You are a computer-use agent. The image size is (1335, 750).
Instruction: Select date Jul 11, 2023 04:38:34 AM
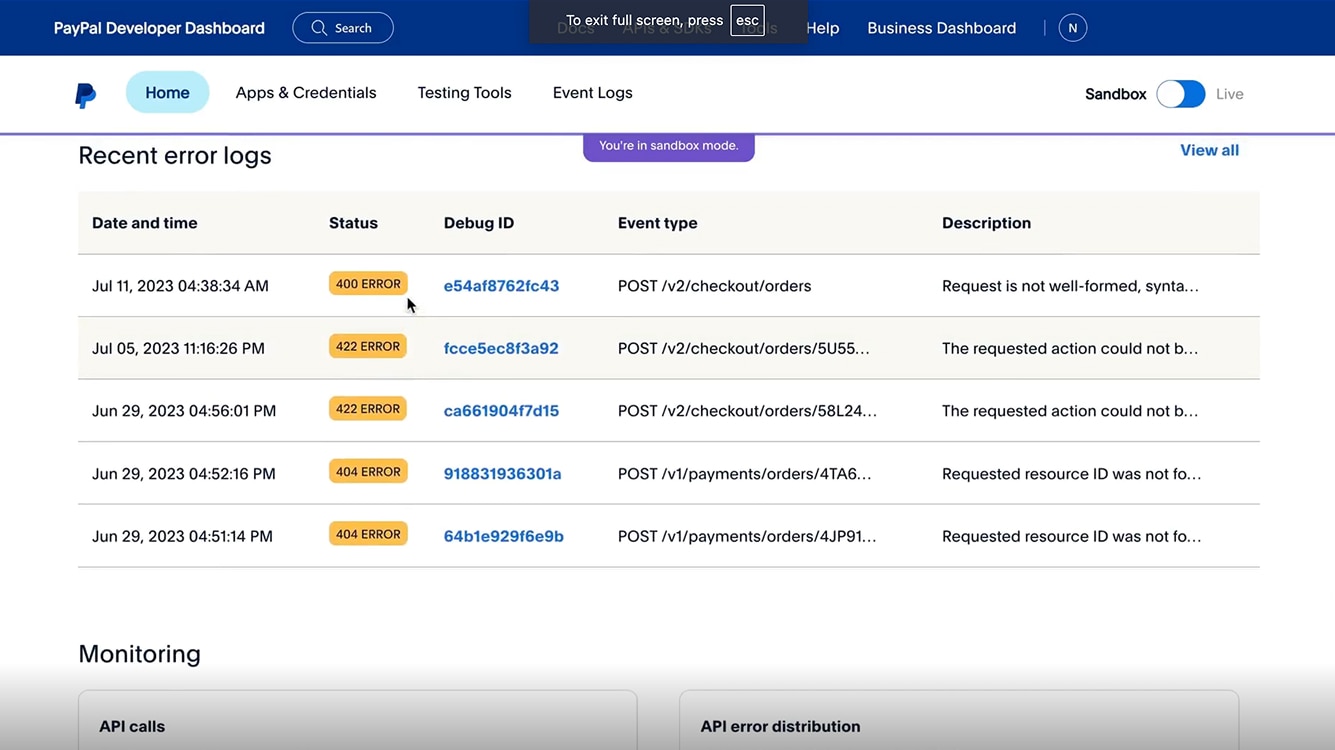(180, 286)
